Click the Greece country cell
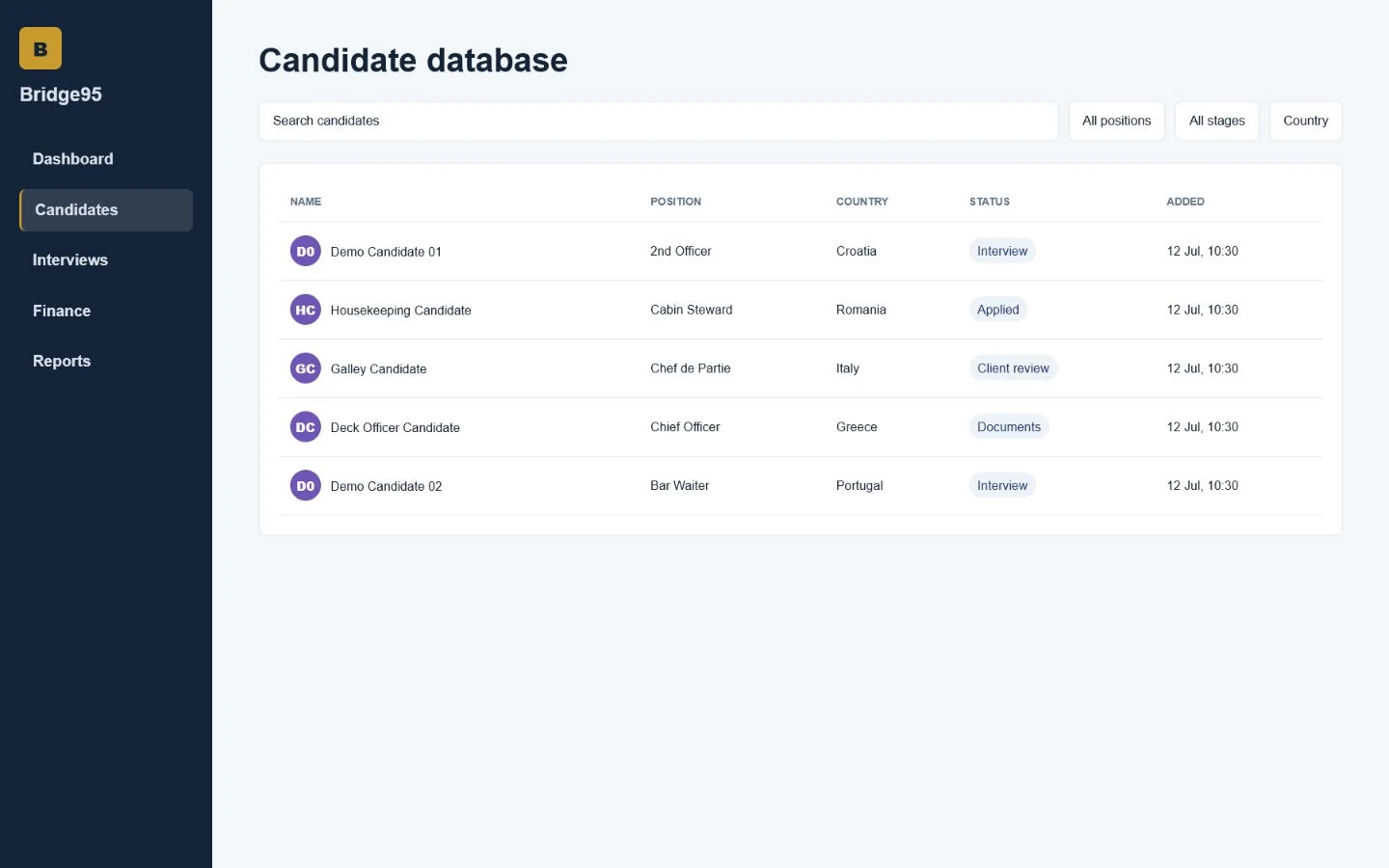This screenshot has height=868, width=1389. coord(857,427)
